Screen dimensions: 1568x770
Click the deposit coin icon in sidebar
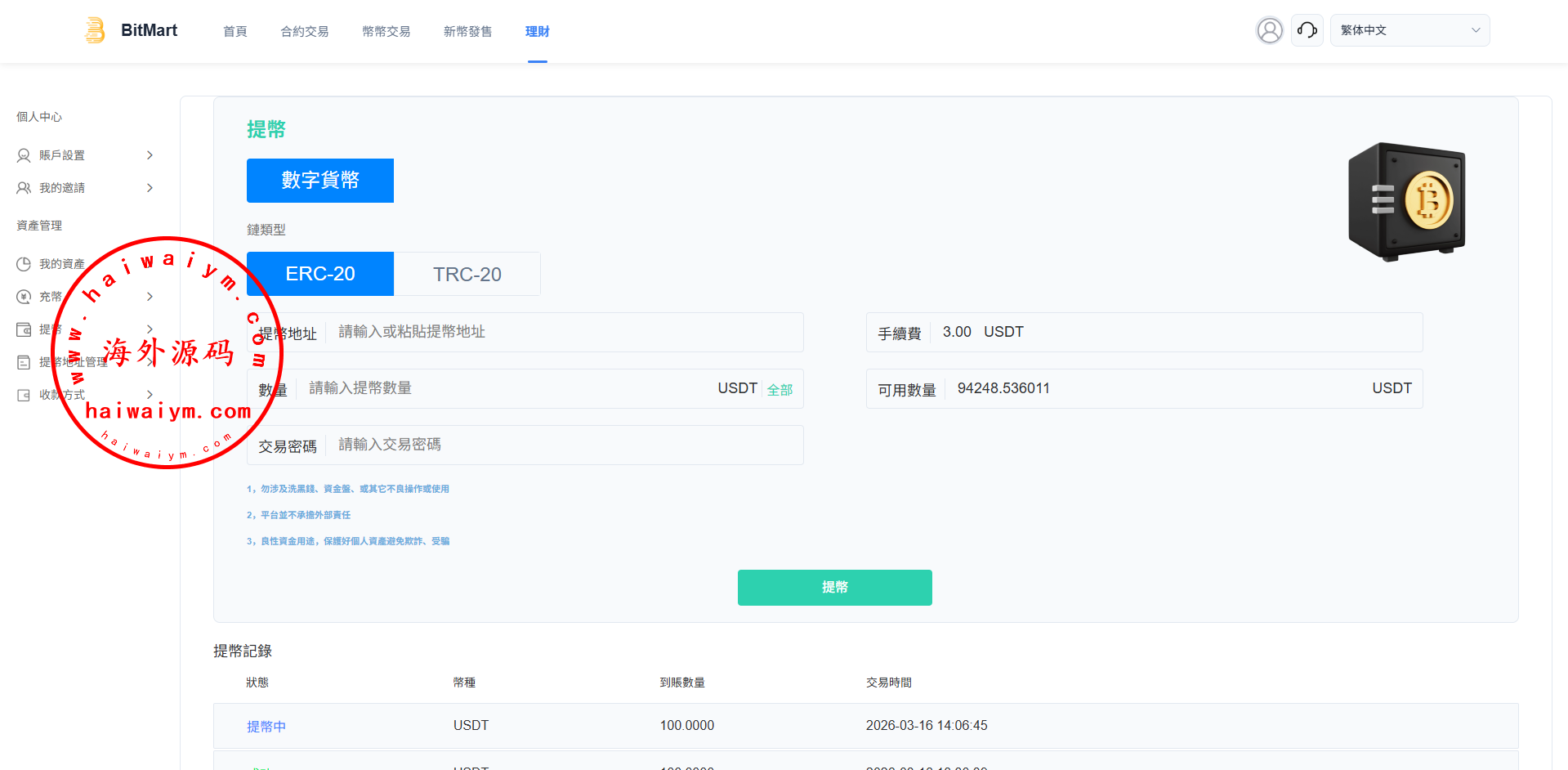click(24, 297)
